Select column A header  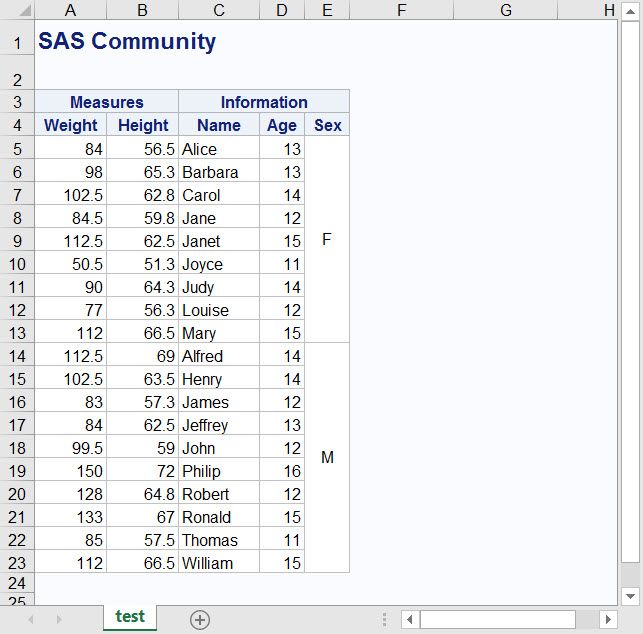point(71,10)
